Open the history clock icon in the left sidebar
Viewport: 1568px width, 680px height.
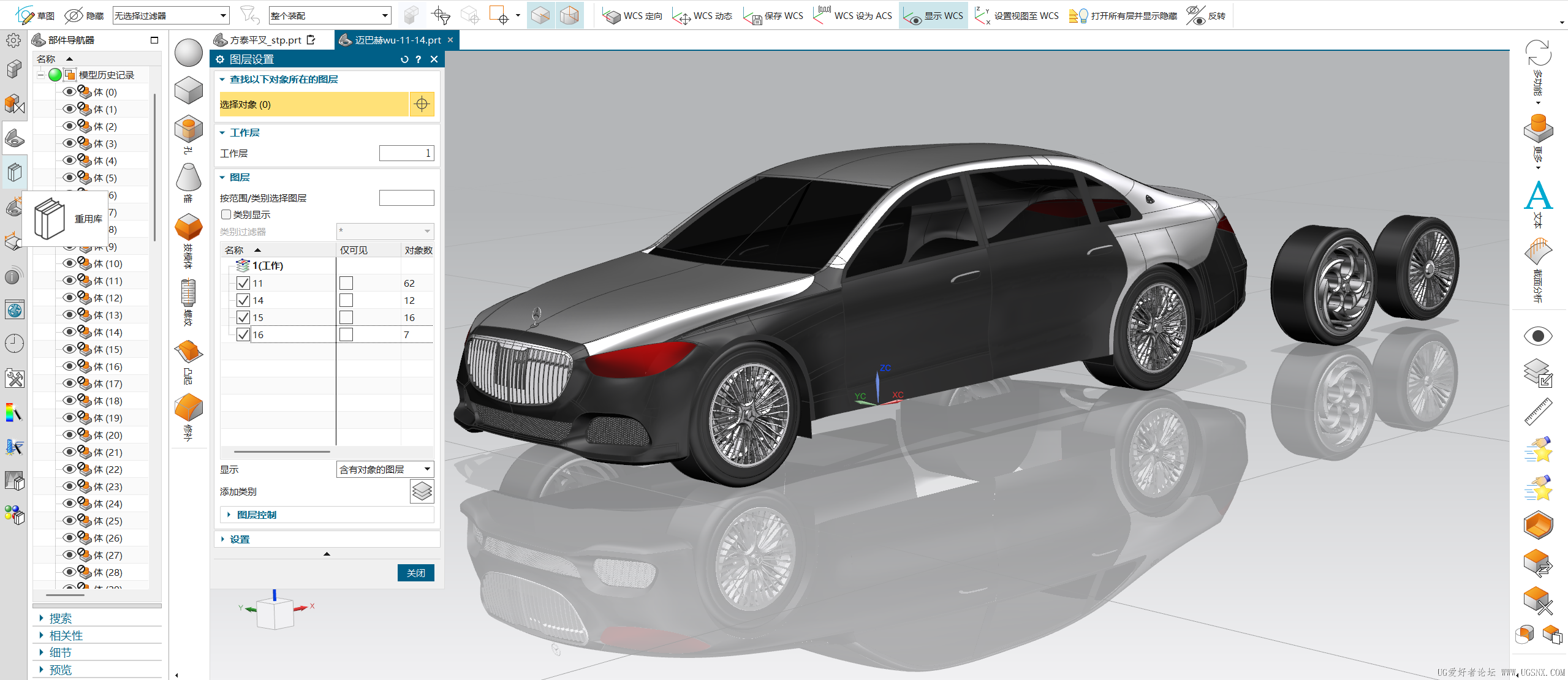coord(14,344)
